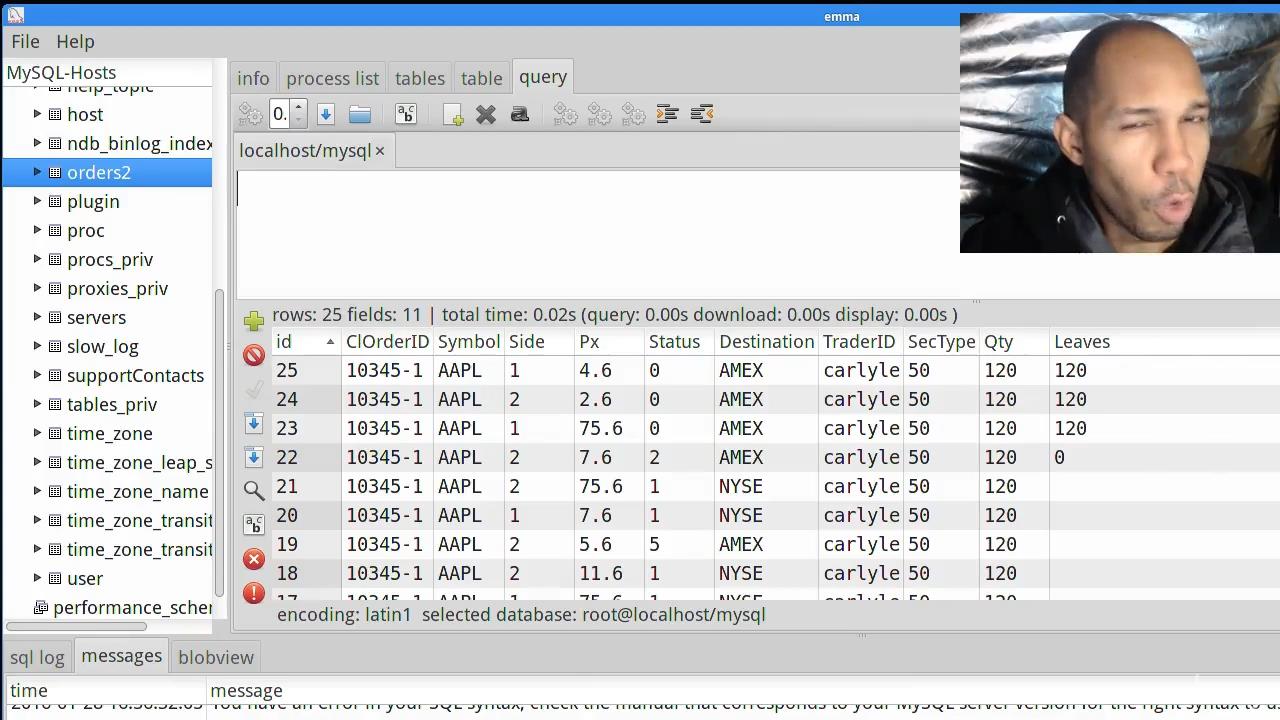Expand the ndb_binlog_index tree node
Viewport: 1280px width, 720px height.
pos(37,143)
